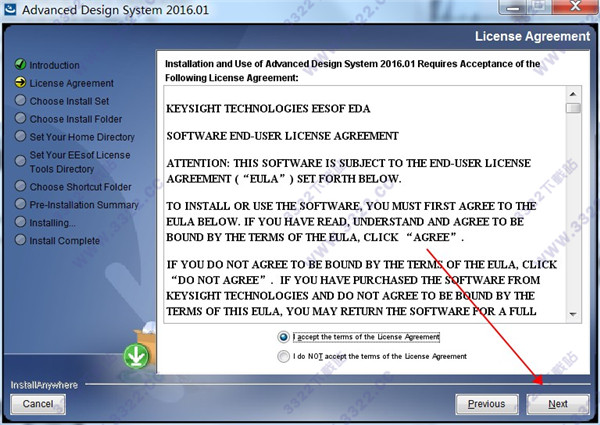Click the Set Your Home Directory label

(82, 137)
